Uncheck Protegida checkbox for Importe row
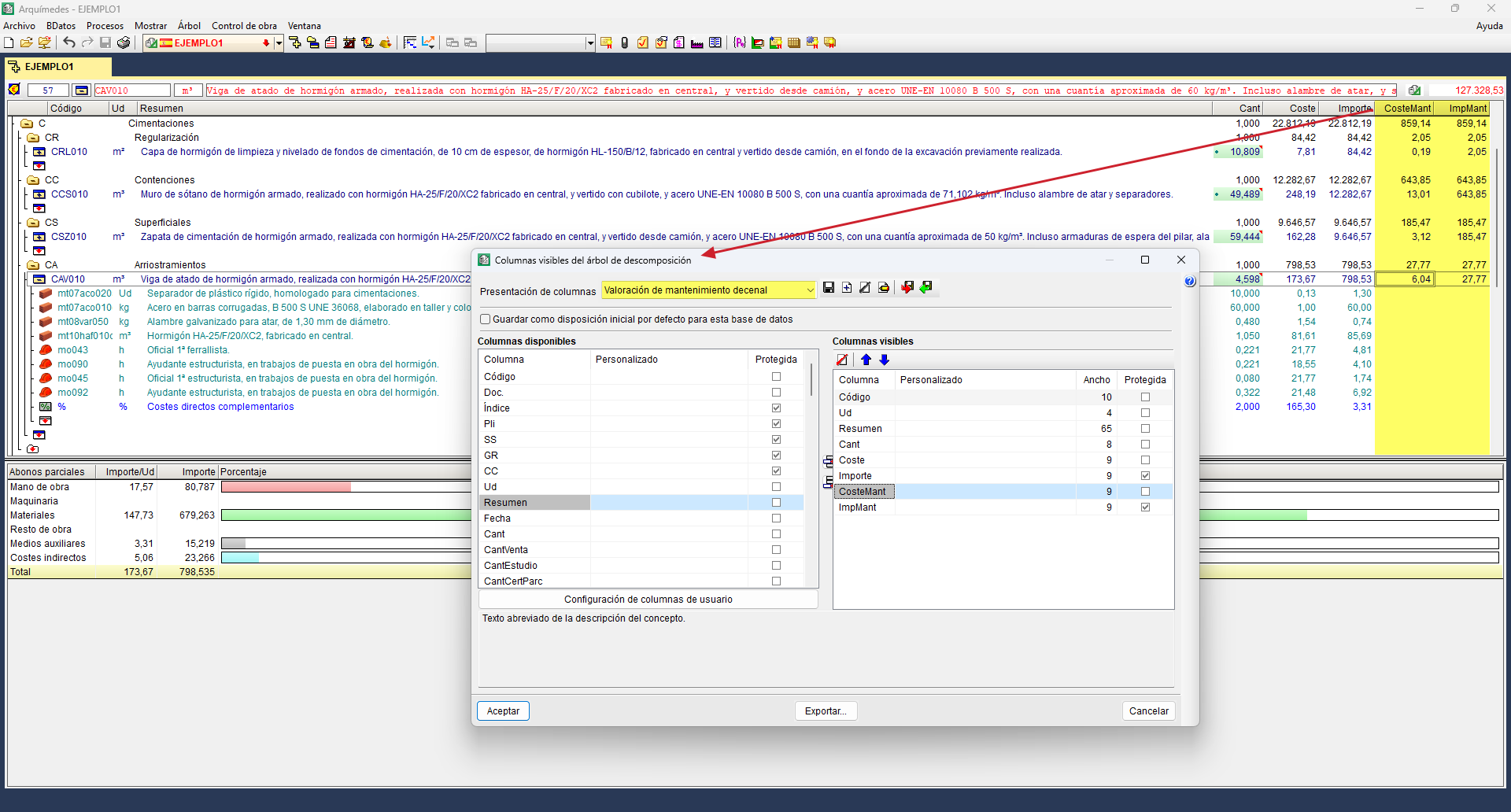This screenshot has width=1511, height=812. pos(1145,476)
